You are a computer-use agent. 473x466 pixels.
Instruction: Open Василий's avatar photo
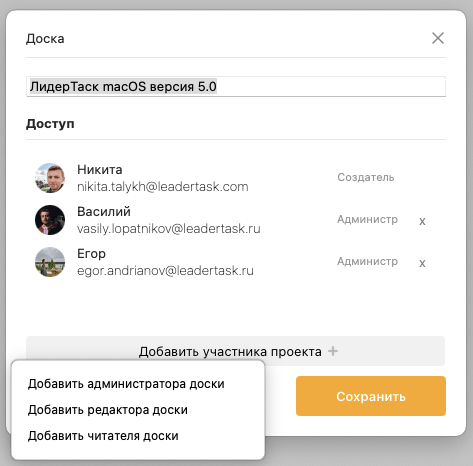50,220
